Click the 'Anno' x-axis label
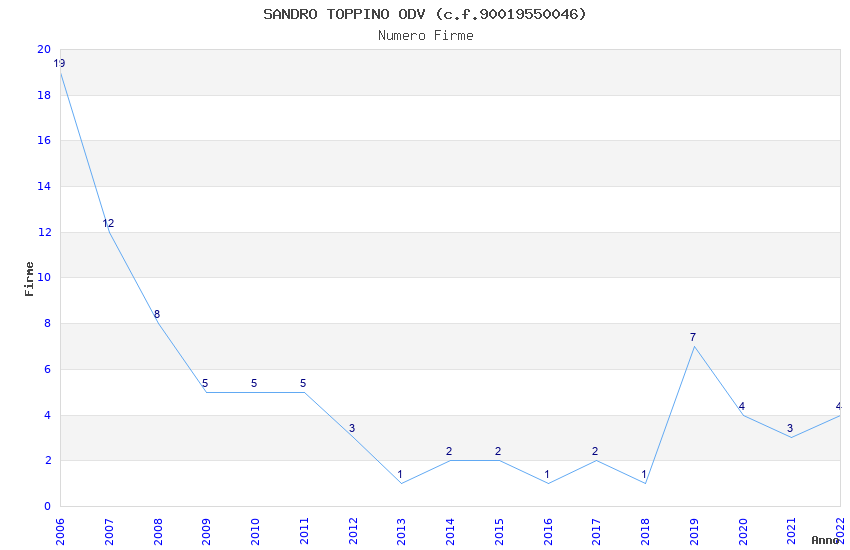 825,540
